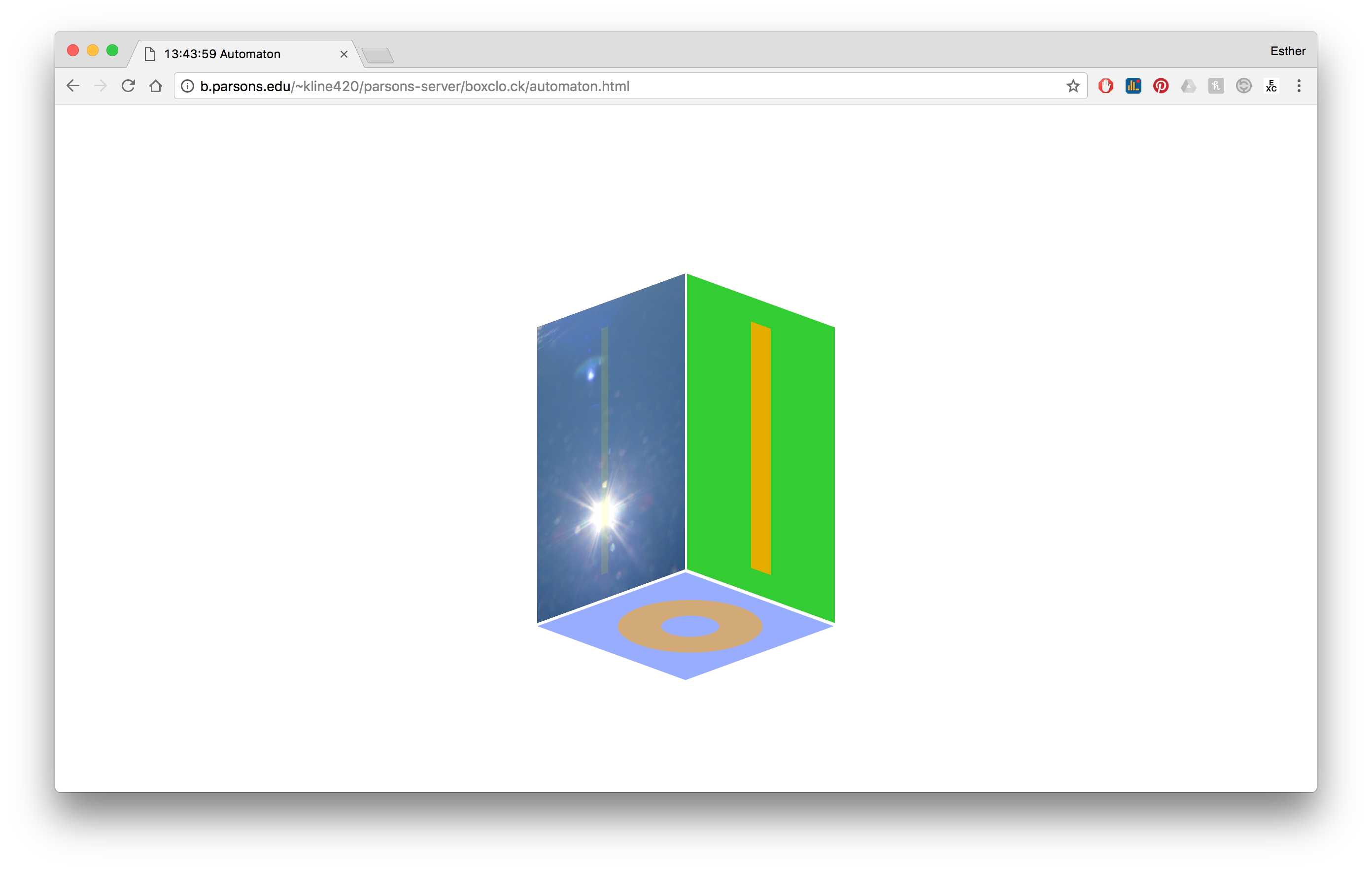Viewport: 1372px width, 871px height.
Task: Click the Honey extension icon
Action: click(x=1216, y=86)
